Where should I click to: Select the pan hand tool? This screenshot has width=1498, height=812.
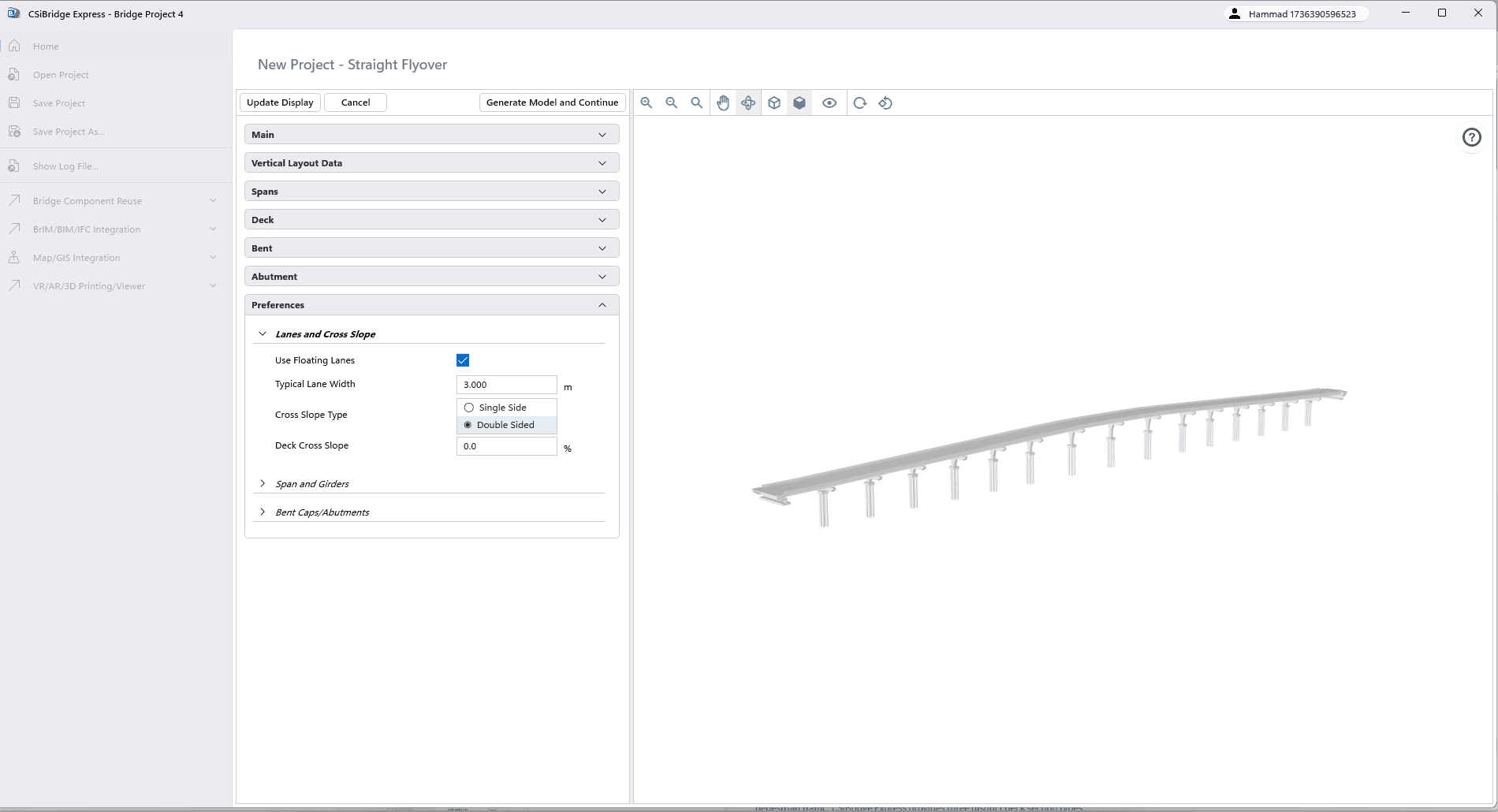pyautogui.click(x=723, y=102)
